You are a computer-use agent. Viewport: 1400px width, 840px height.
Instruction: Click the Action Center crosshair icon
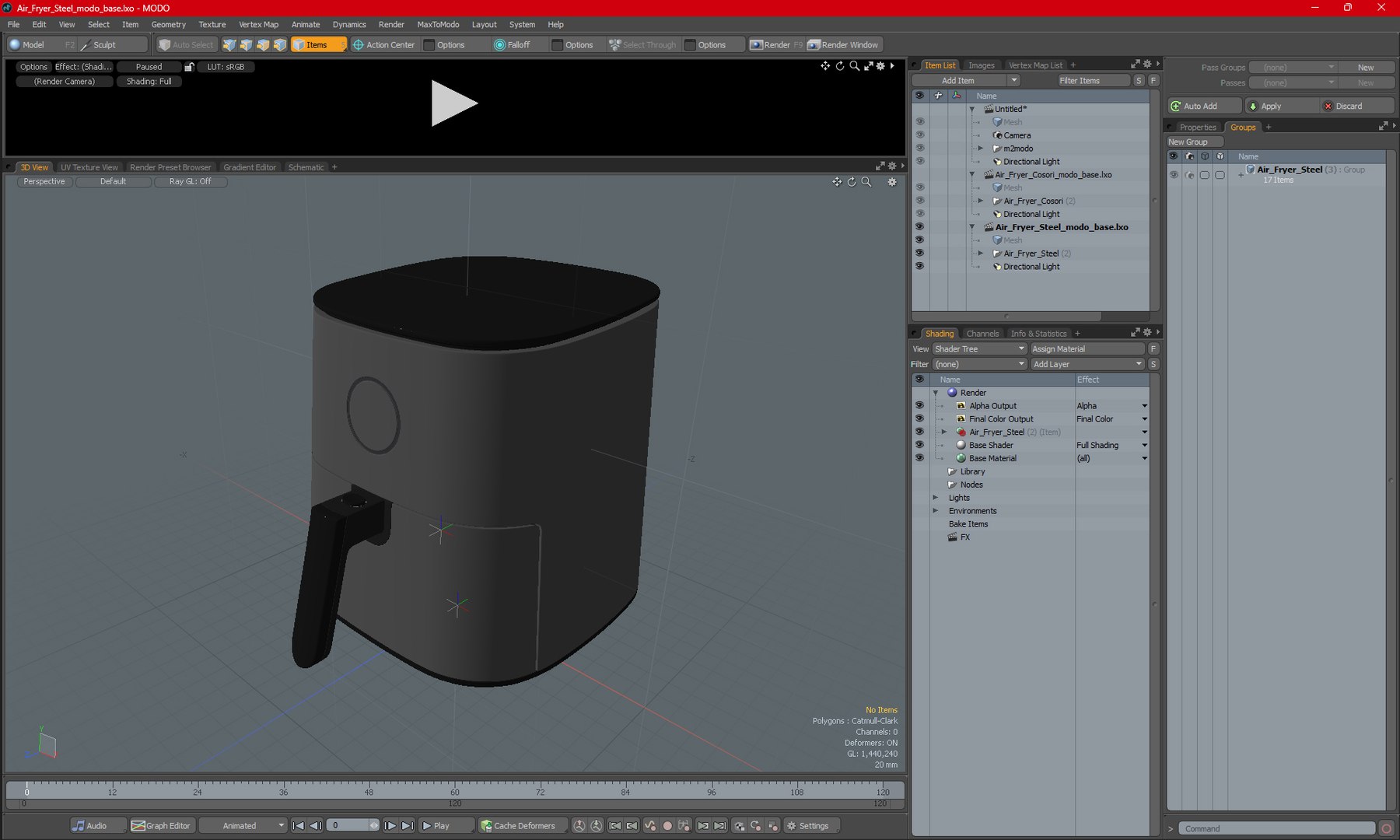tap(359, 45)
